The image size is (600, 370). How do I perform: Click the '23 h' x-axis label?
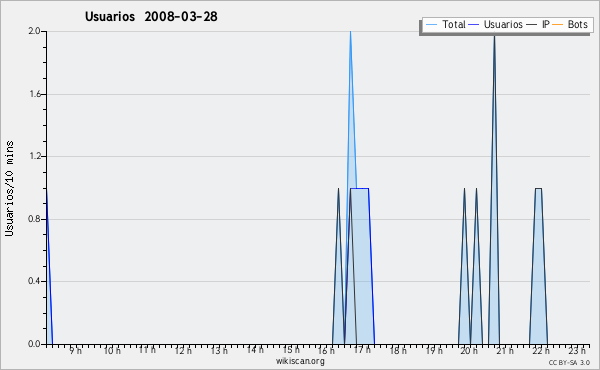click(577, 350)
